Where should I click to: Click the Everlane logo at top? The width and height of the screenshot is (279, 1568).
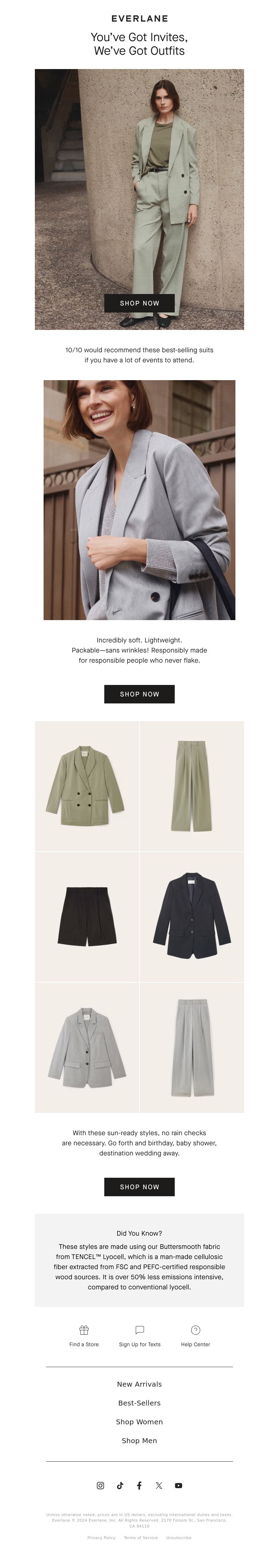click(x=139, y=19)
